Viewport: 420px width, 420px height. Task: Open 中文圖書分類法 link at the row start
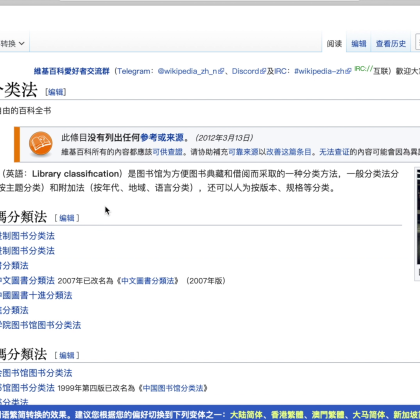click(x=27, y=280)
